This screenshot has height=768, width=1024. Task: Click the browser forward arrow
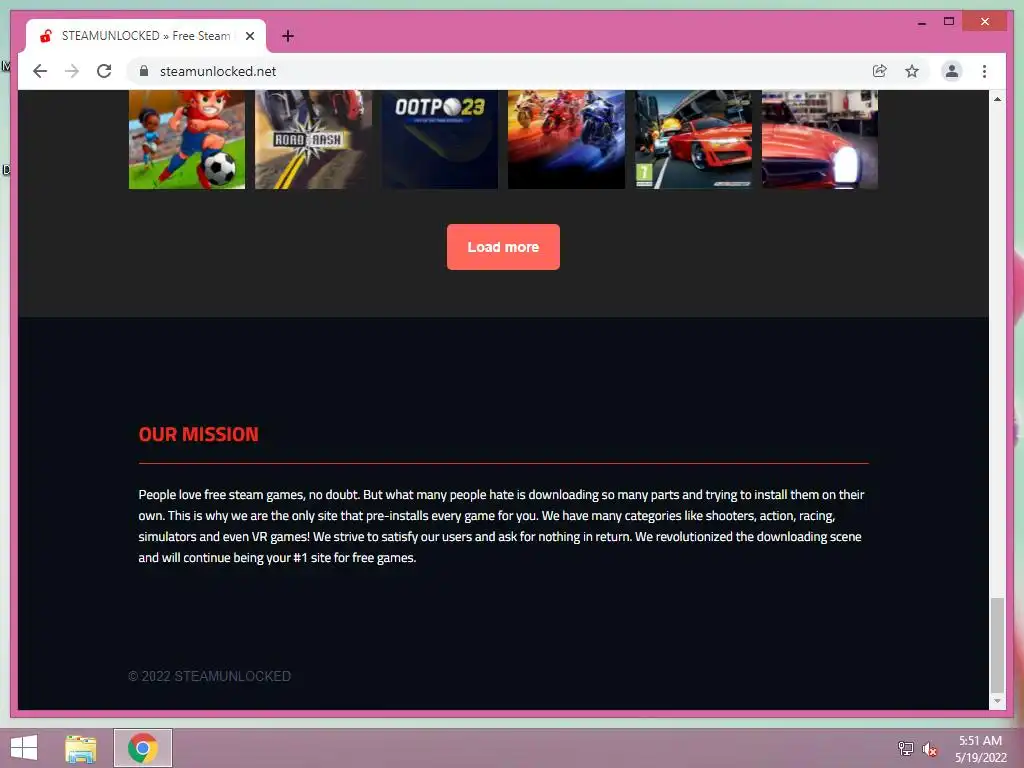pyautogui.click(x=72, y=71)
